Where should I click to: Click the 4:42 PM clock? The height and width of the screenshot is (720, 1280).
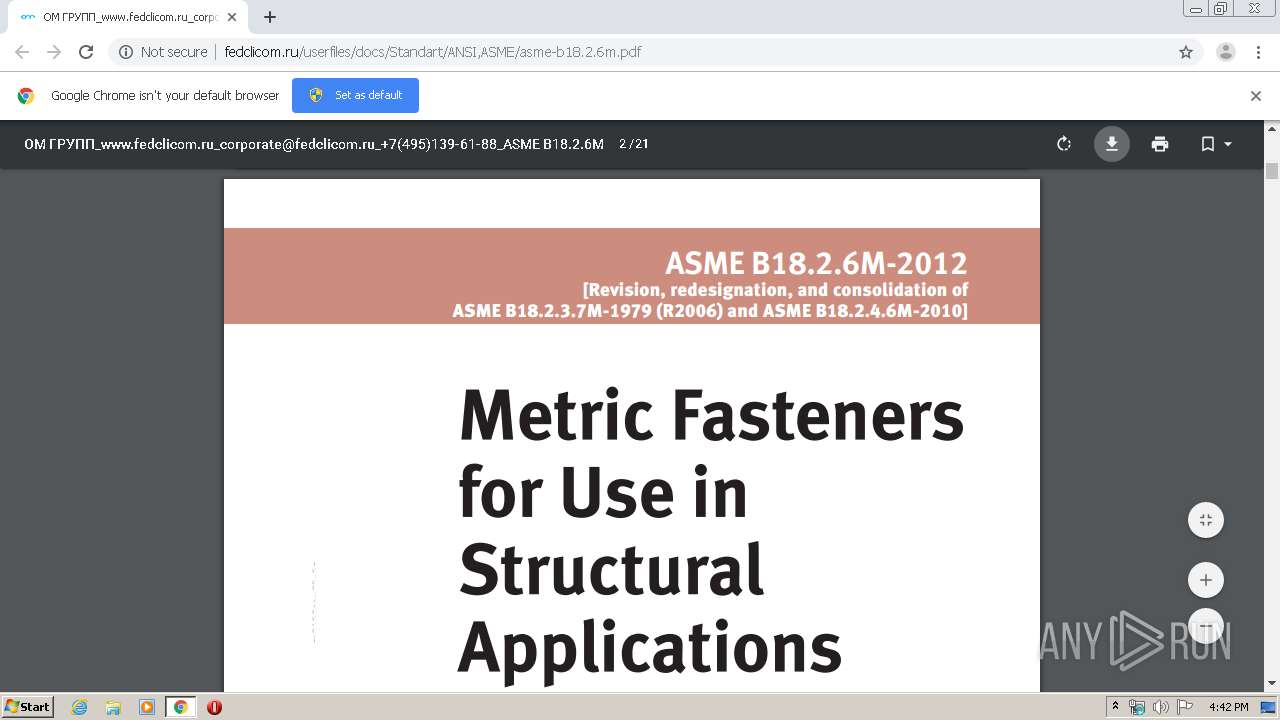(x=1228, y=707)
